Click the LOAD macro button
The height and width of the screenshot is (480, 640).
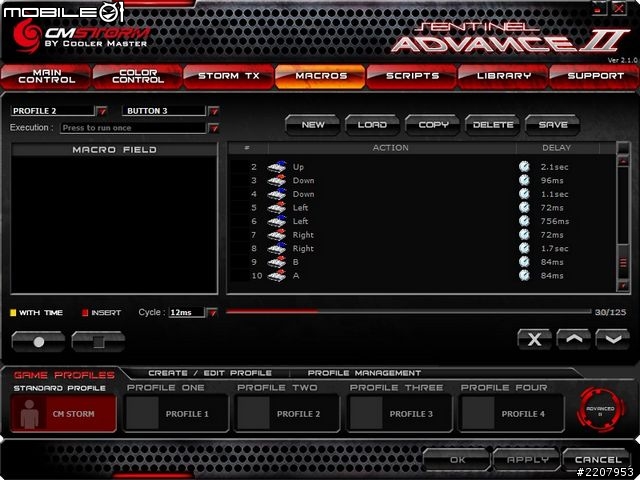point(372,125)
